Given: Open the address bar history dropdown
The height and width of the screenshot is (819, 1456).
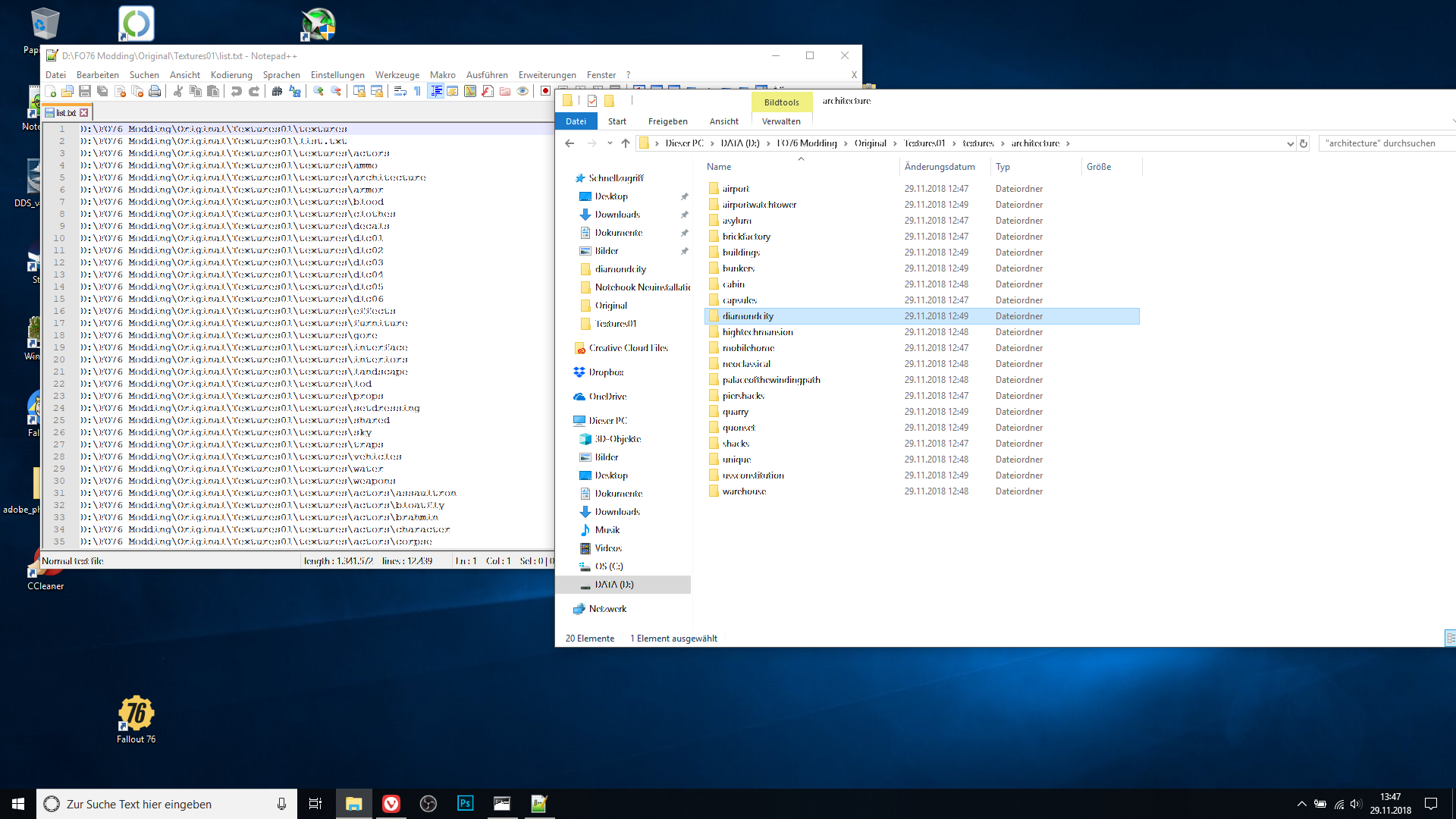Looking at the screenshot, I should point(1290,143).
